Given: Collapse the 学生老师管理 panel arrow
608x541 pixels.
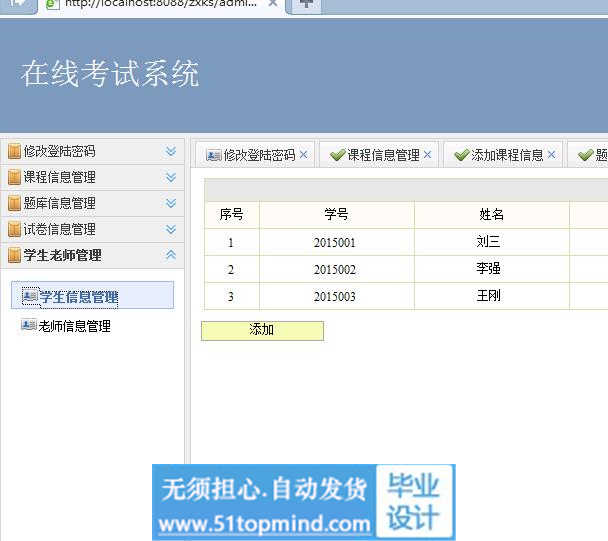Looking at the screenshot, I should (x=171, y=256).
